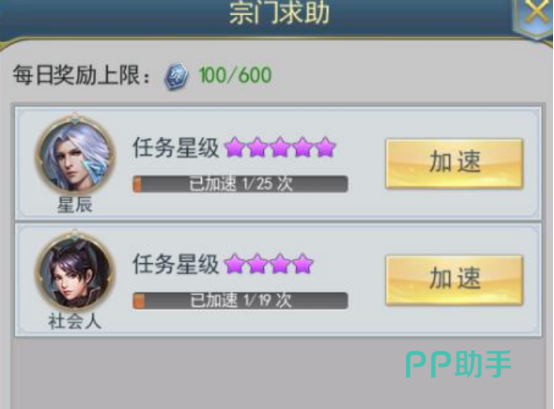Click the first purple star in 社会人's rating
Screen dimensions: 554x409
coord(235,264)
